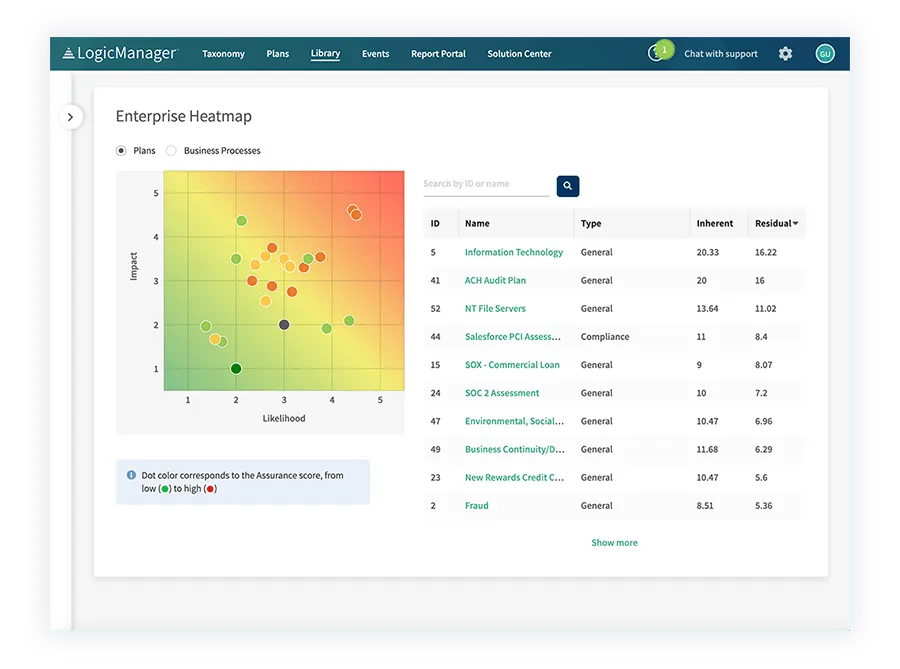Viewport: 900px width, 669px height.
Task: Select the green dot near impact 4.4
Action: tap(242, 220)
